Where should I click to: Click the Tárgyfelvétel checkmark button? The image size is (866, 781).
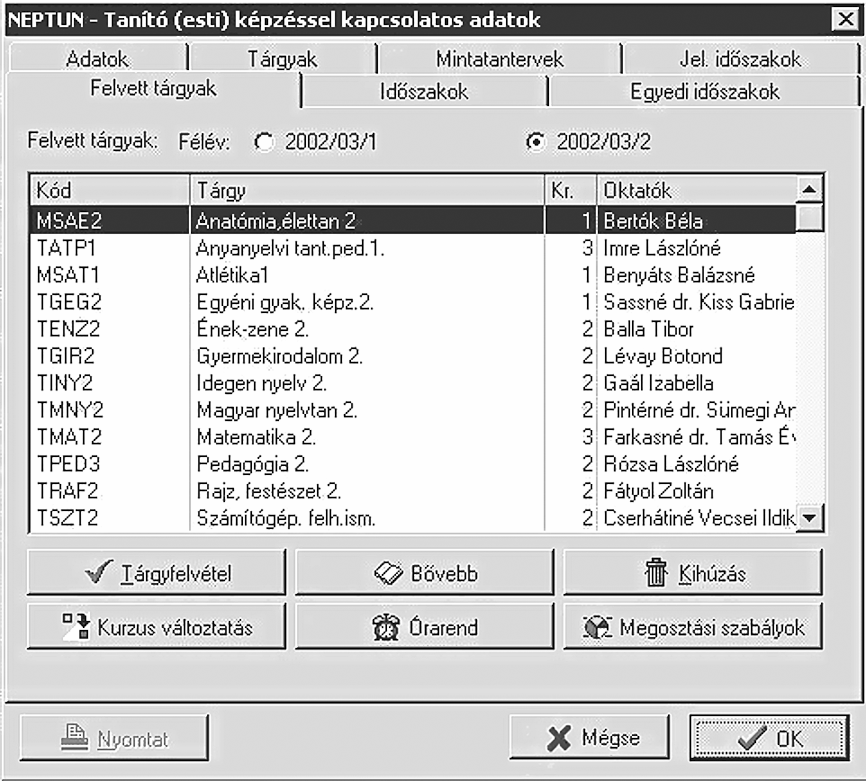(x=156, y=572)
